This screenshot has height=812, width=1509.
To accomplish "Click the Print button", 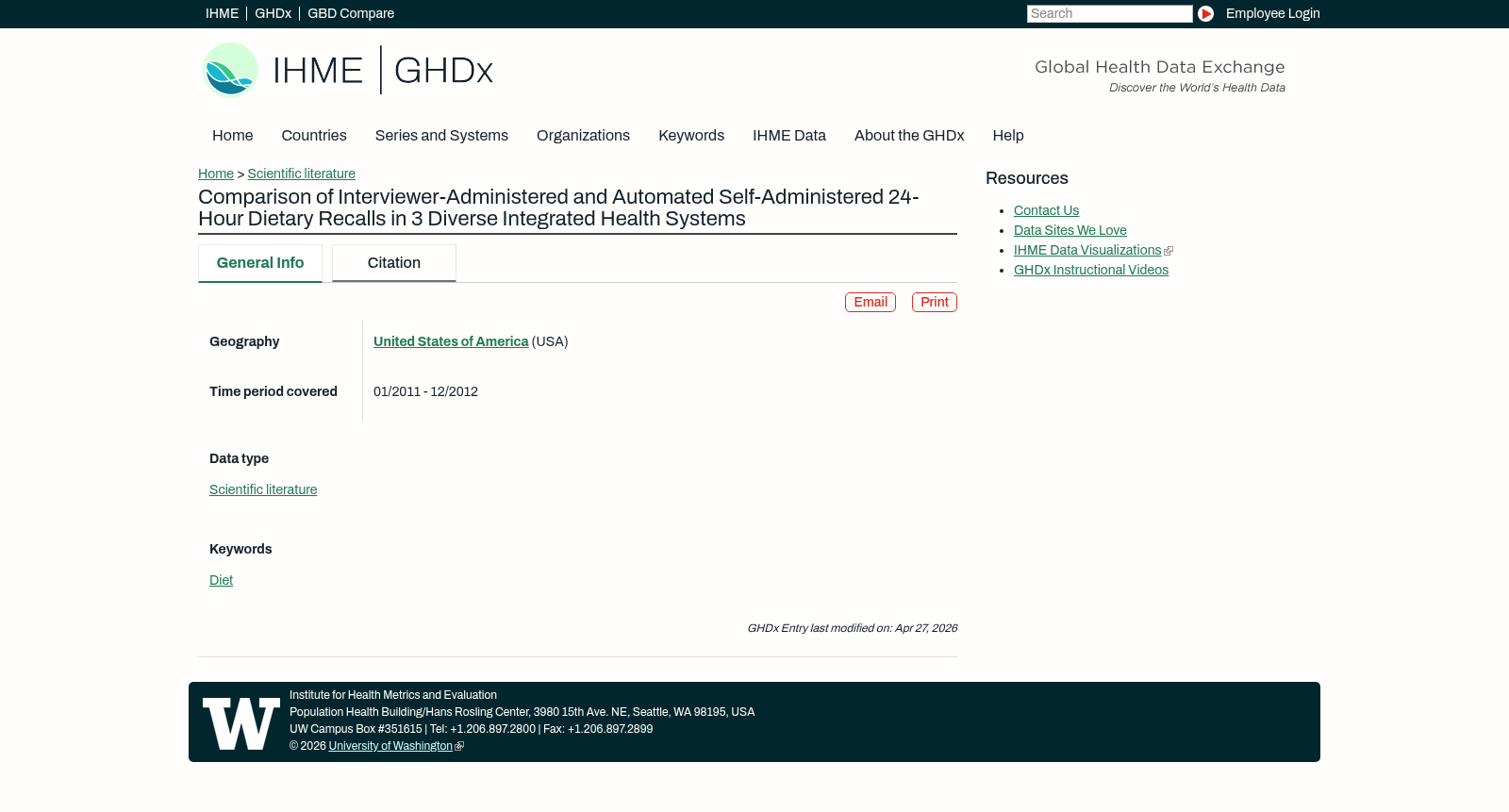I will tap(935, 302).
